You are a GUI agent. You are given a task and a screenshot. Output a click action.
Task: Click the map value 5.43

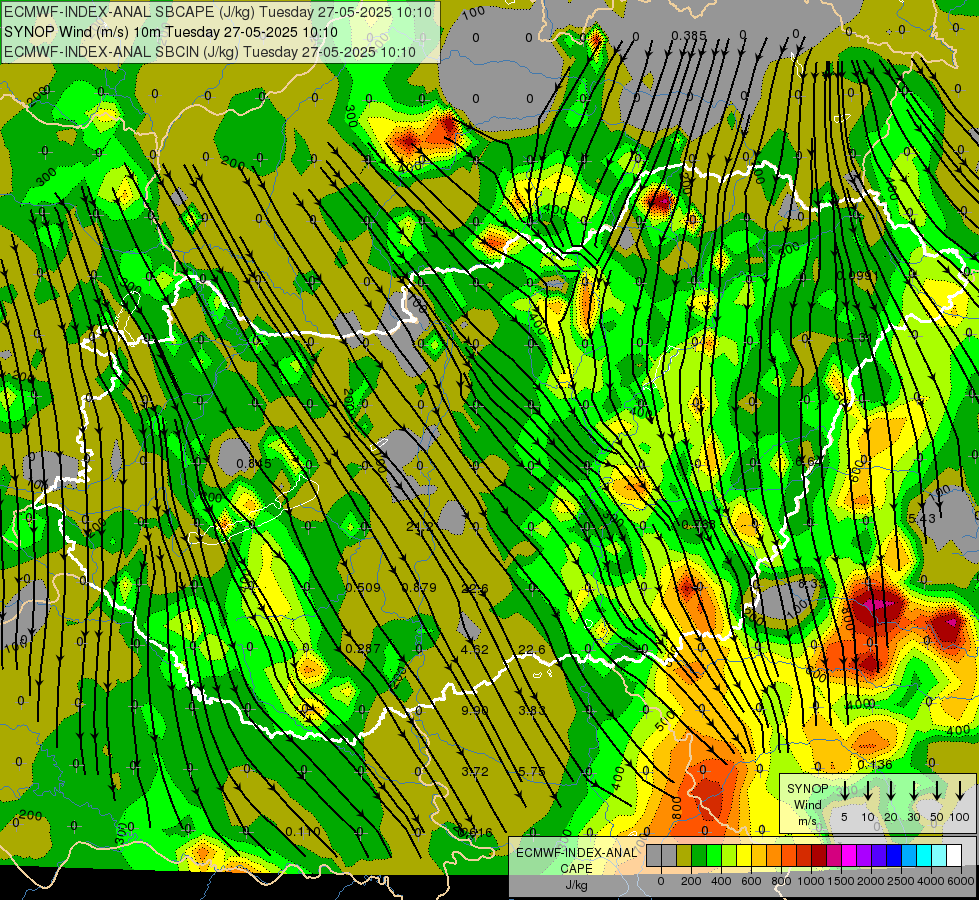[922, 518]
